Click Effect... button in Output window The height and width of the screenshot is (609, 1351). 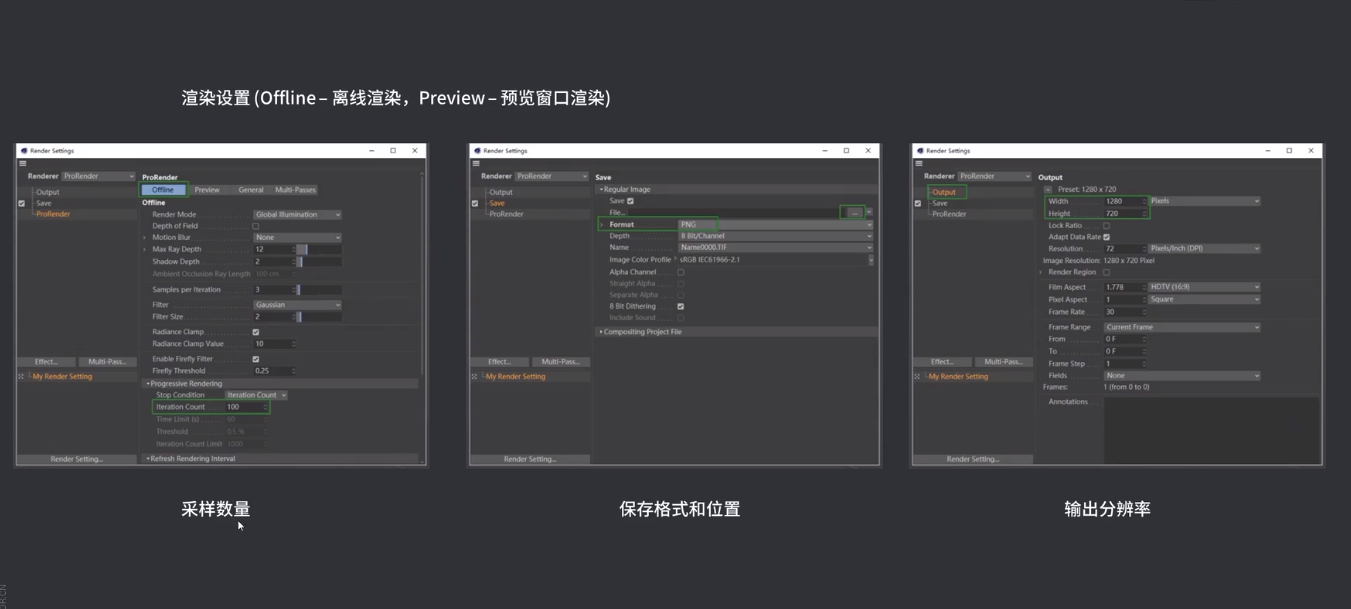coord(942,362)
